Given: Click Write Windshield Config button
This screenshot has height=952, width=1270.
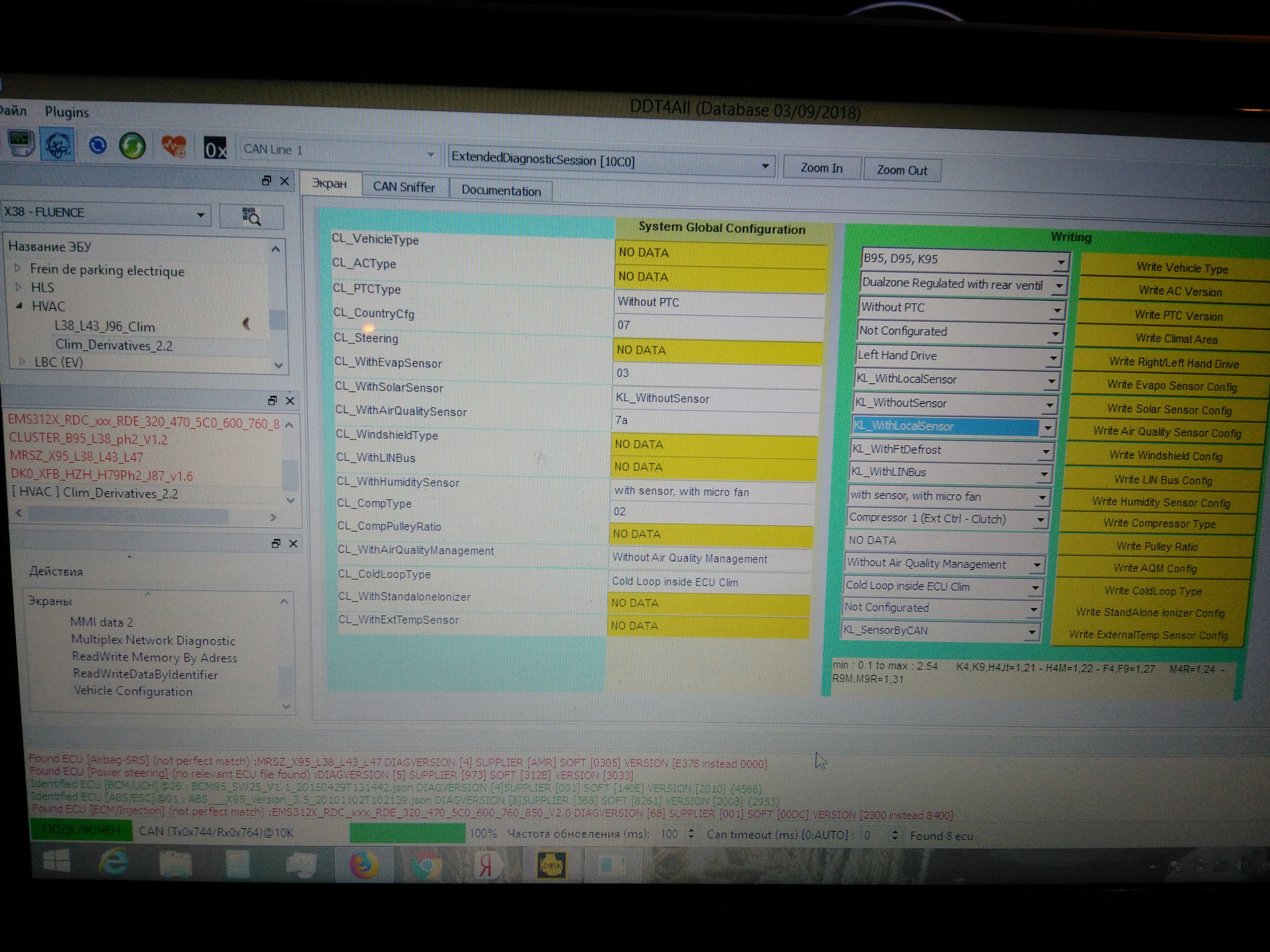Looking at the screenshot, I should (x=1165, y=456).
